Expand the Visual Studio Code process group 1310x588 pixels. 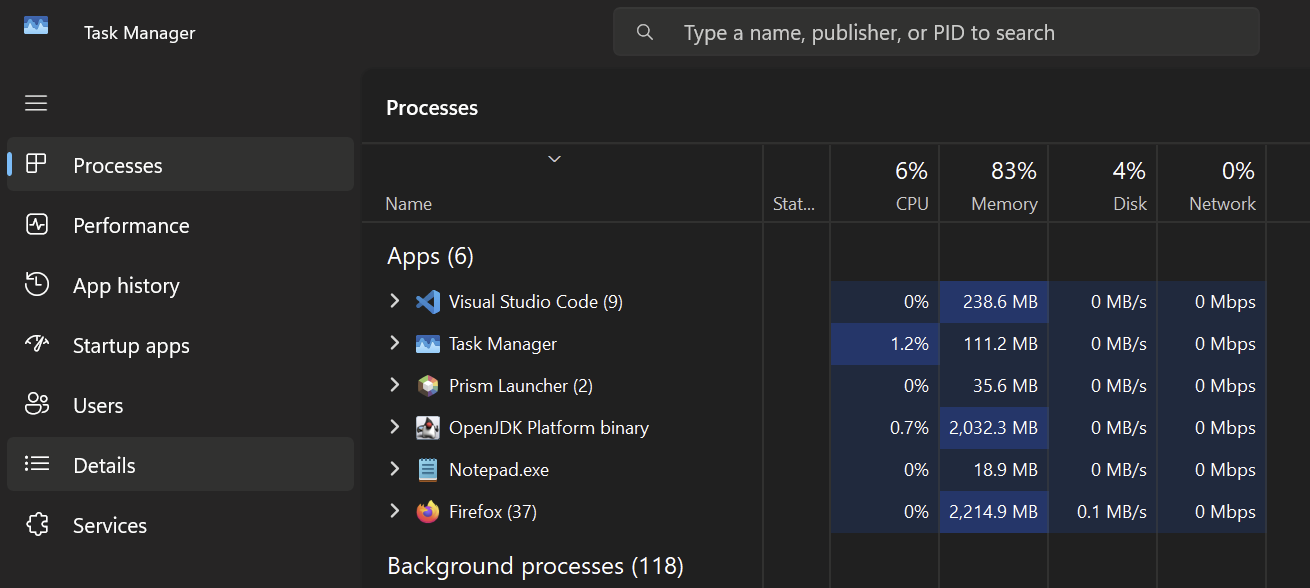[395, 302]
